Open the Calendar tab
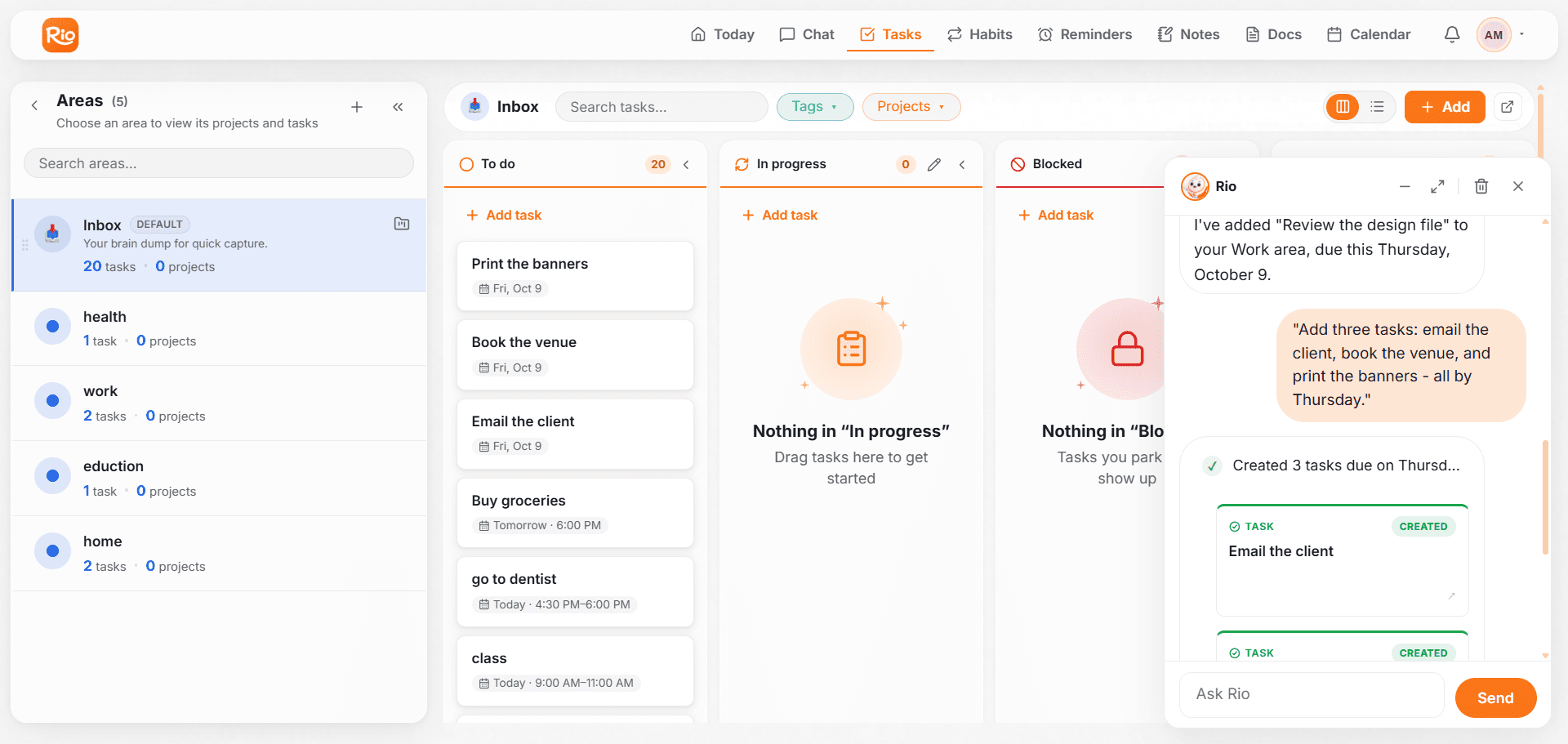Viewport: 1568px width, 744px height. 1369,34
